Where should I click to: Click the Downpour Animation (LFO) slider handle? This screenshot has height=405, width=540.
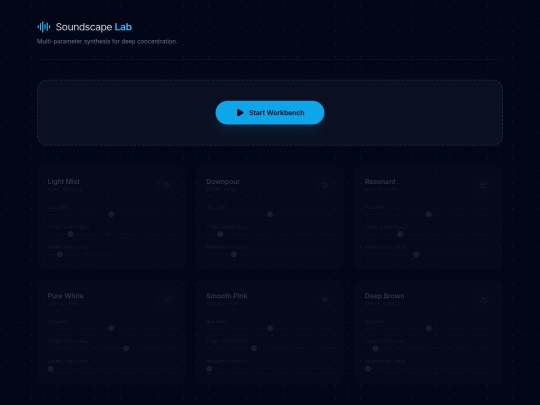click(x=233, y=255)
